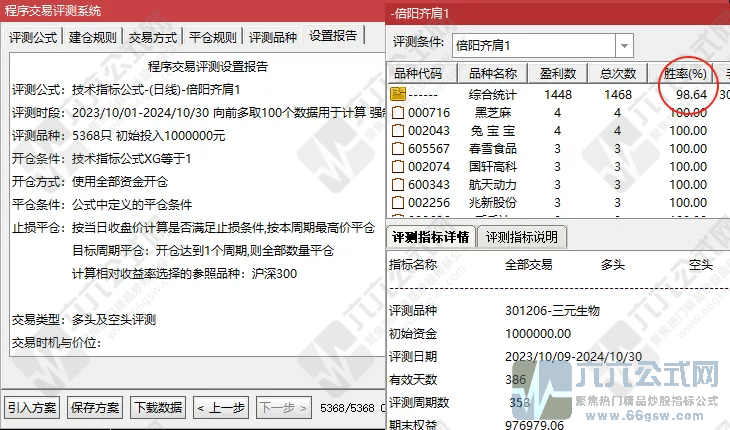The image size is (730, 430).
Task: Click the 下载数据 button
Action: (158, 407)
